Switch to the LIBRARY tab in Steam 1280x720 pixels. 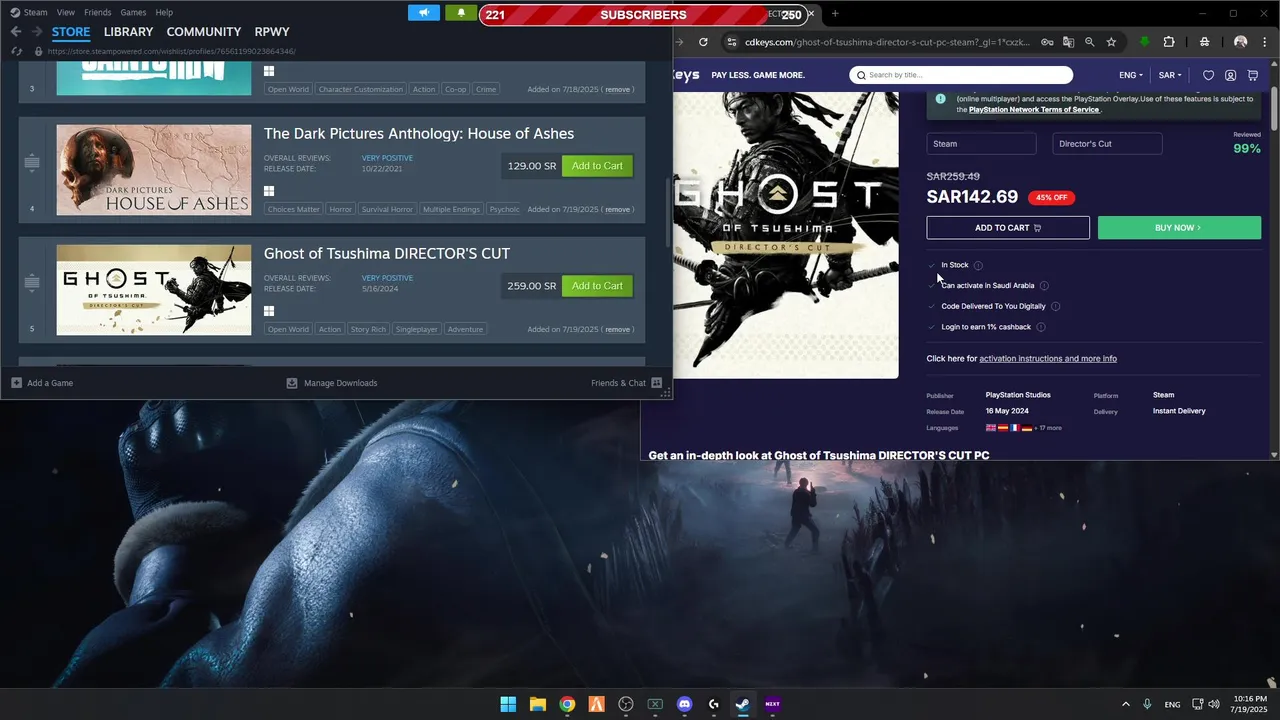tap(128, 32)
